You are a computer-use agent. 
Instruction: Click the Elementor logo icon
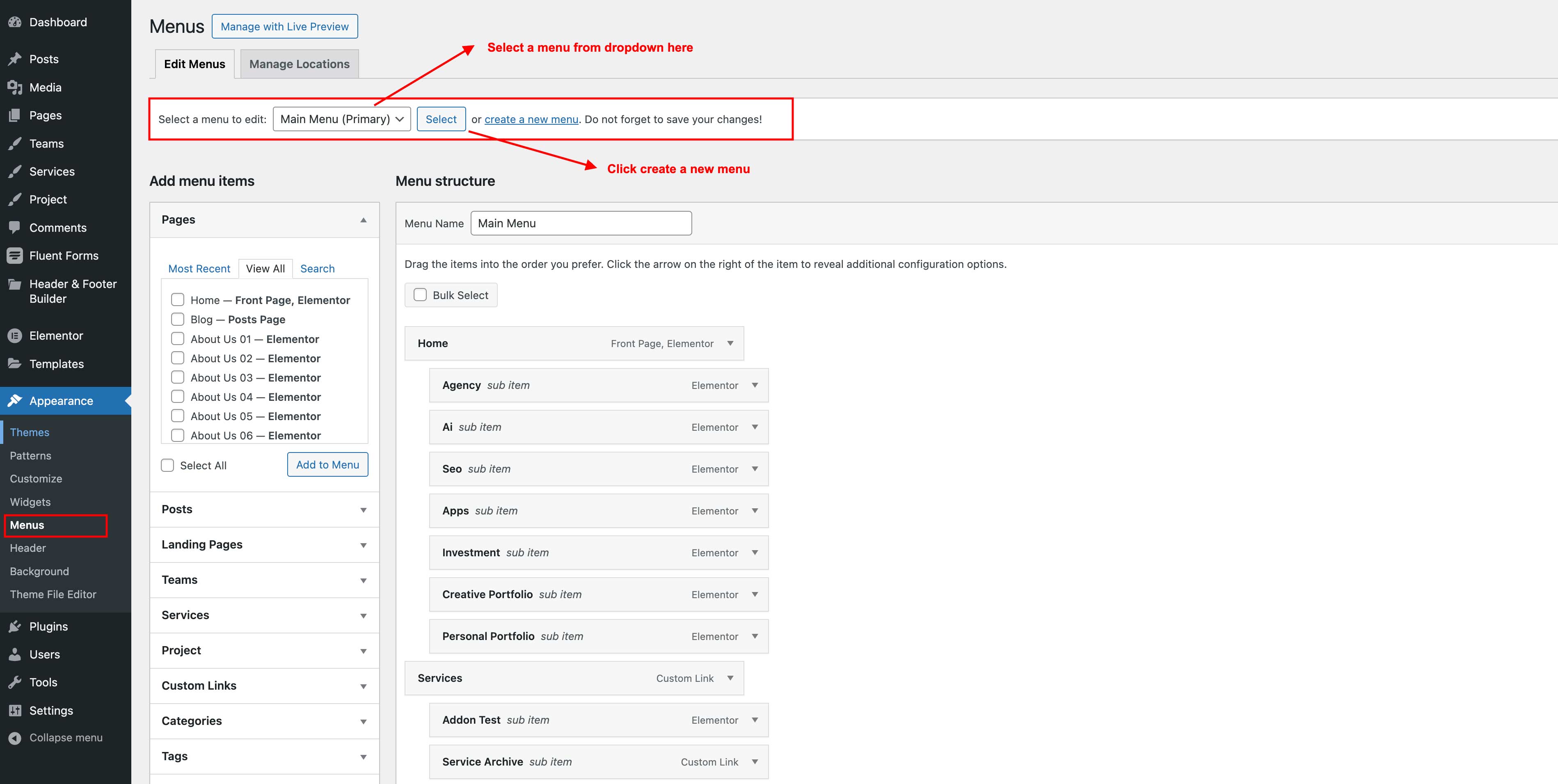pos(15,336)
